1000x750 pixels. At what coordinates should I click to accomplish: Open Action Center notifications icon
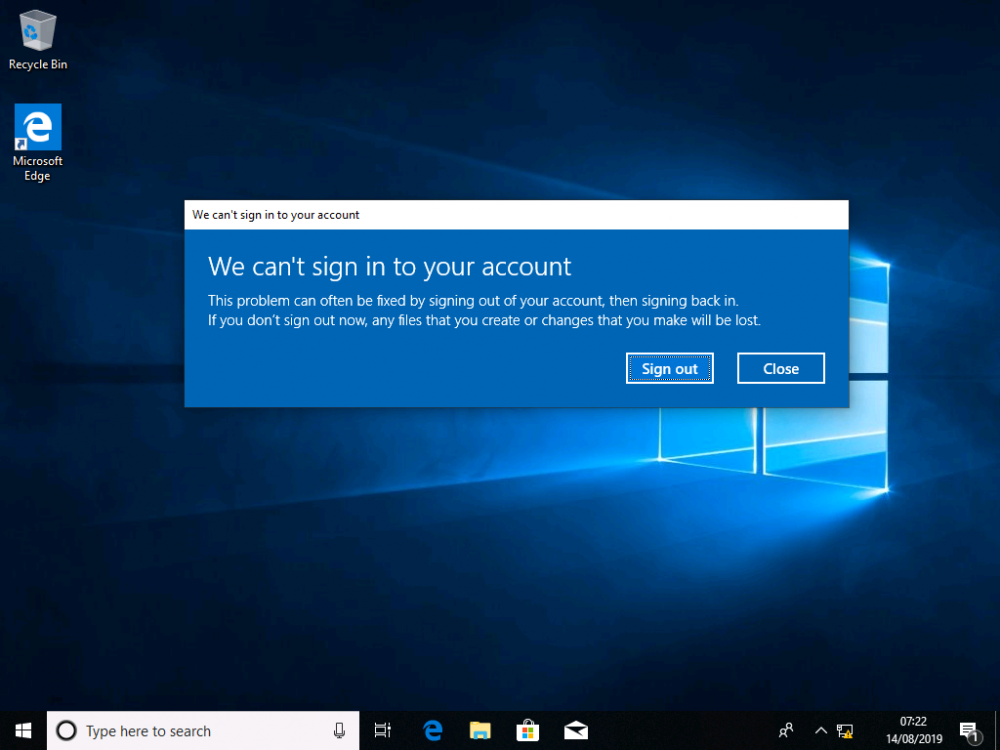click(x=968, y=731)
